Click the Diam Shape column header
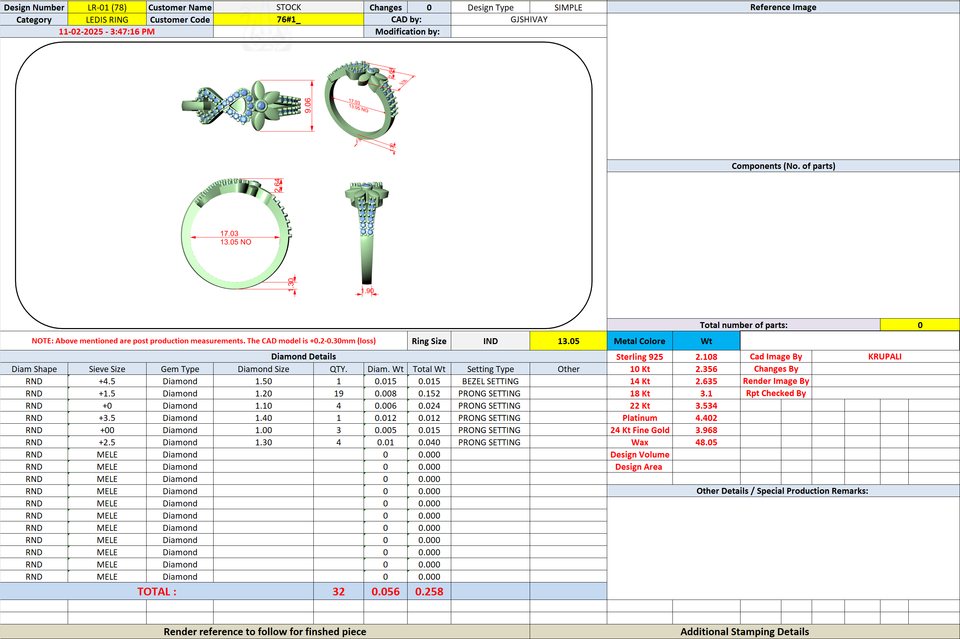Screen dimensions: 960x639 [34, 369]
